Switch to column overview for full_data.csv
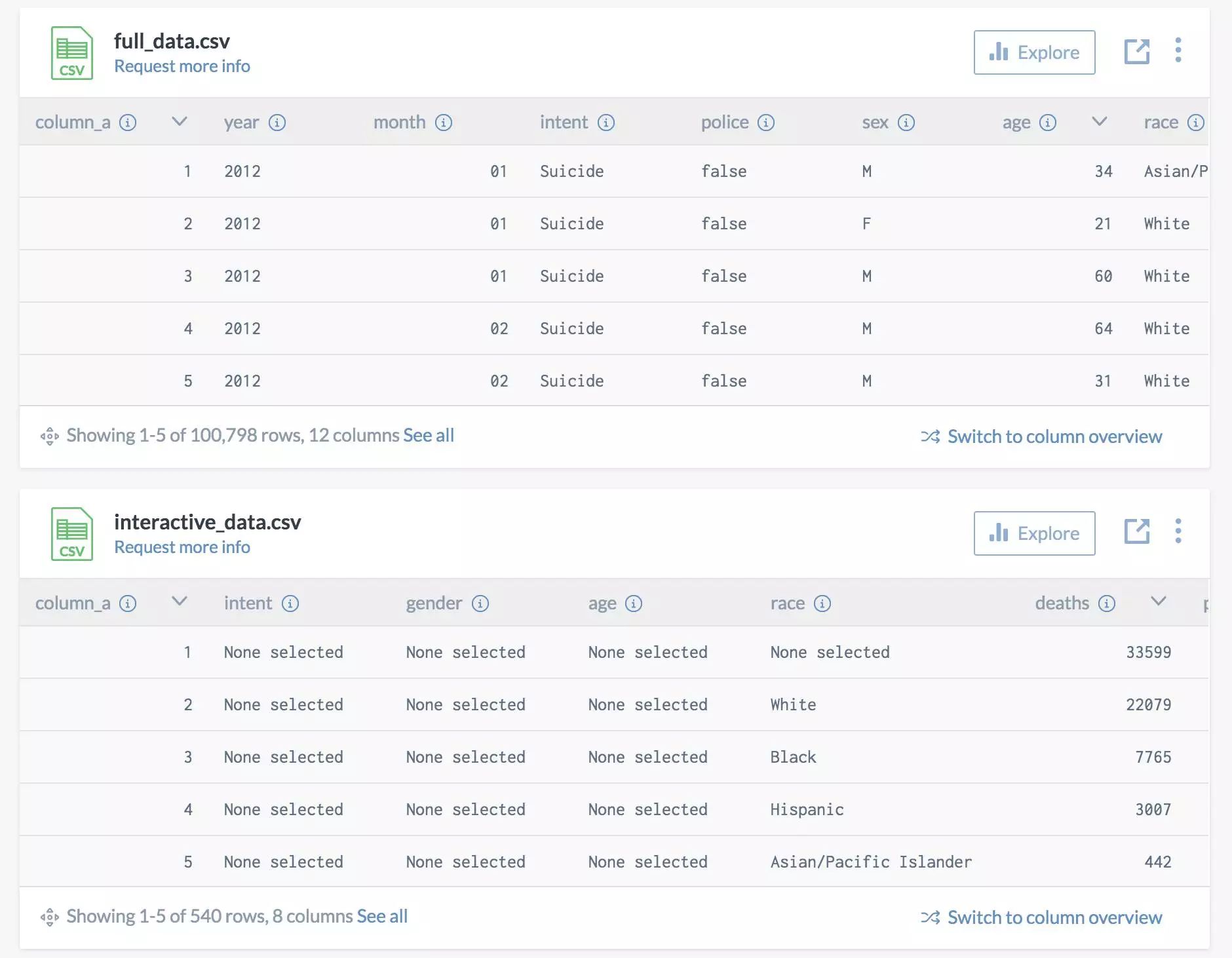This screenshot has height=958, width=1232. 1054,436
